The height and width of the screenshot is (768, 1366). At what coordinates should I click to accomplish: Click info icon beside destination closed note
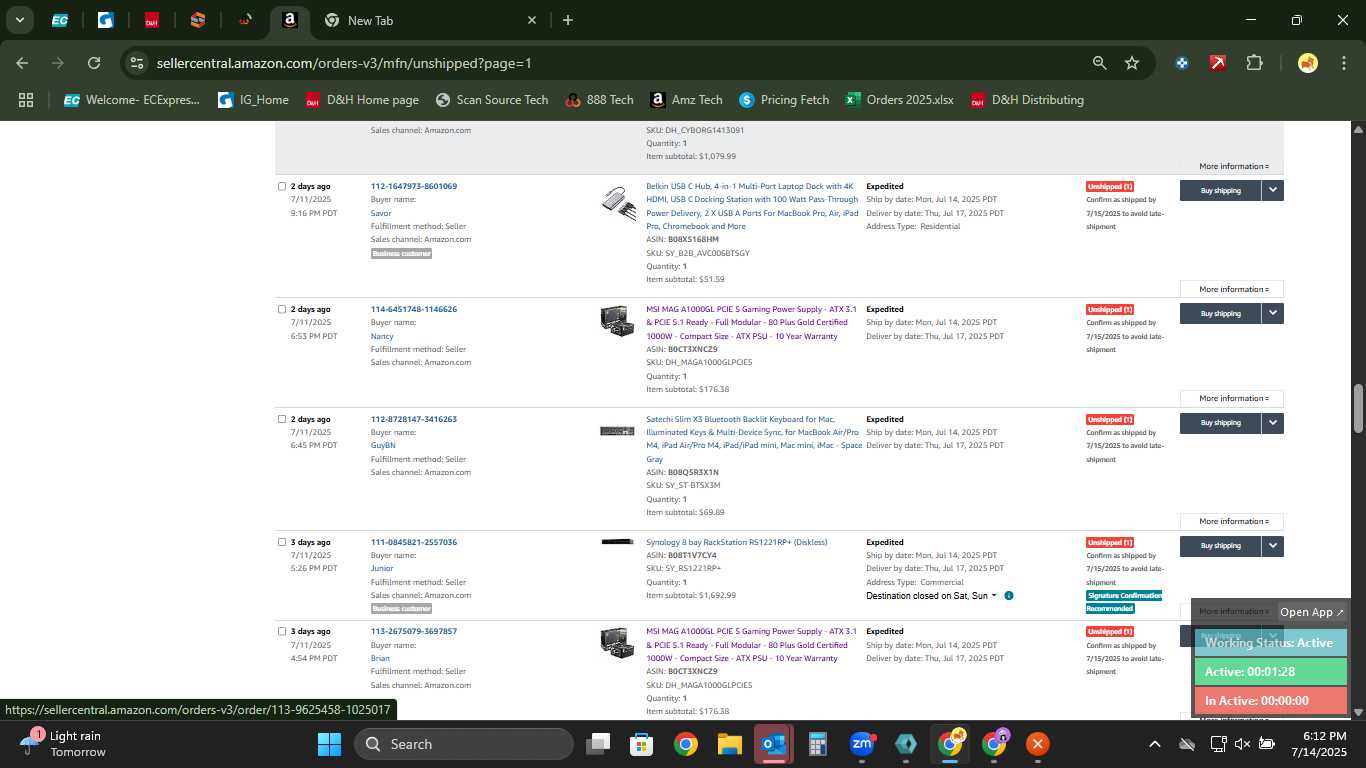tap(1009, 596)
